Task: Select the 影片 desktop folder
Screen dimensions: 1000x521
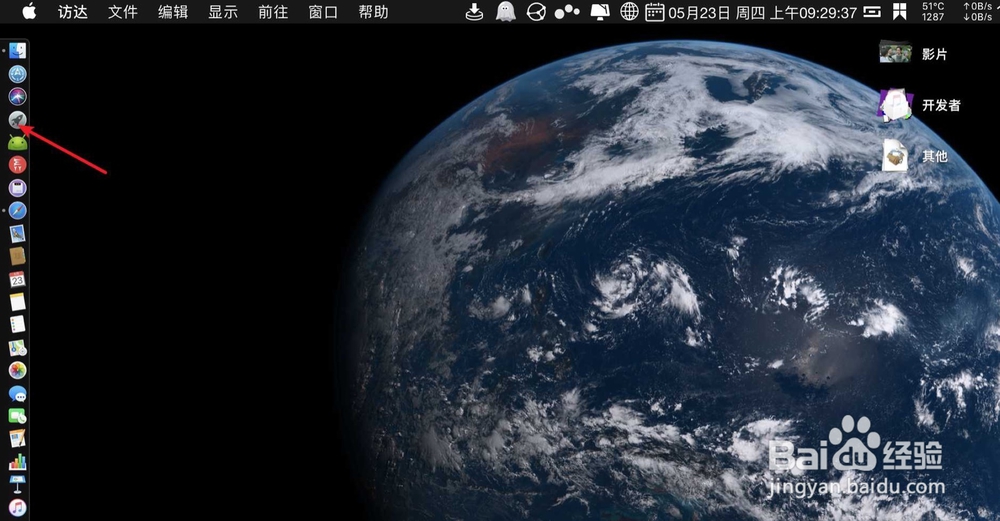Action: 913,54
